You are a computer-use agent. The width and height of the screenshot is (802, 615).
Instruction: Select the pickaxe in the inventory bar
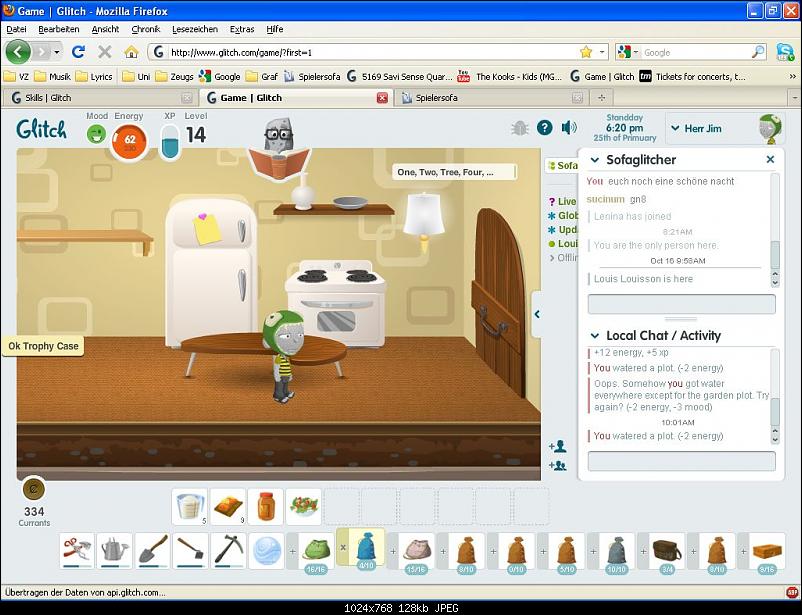coord(229,550)
